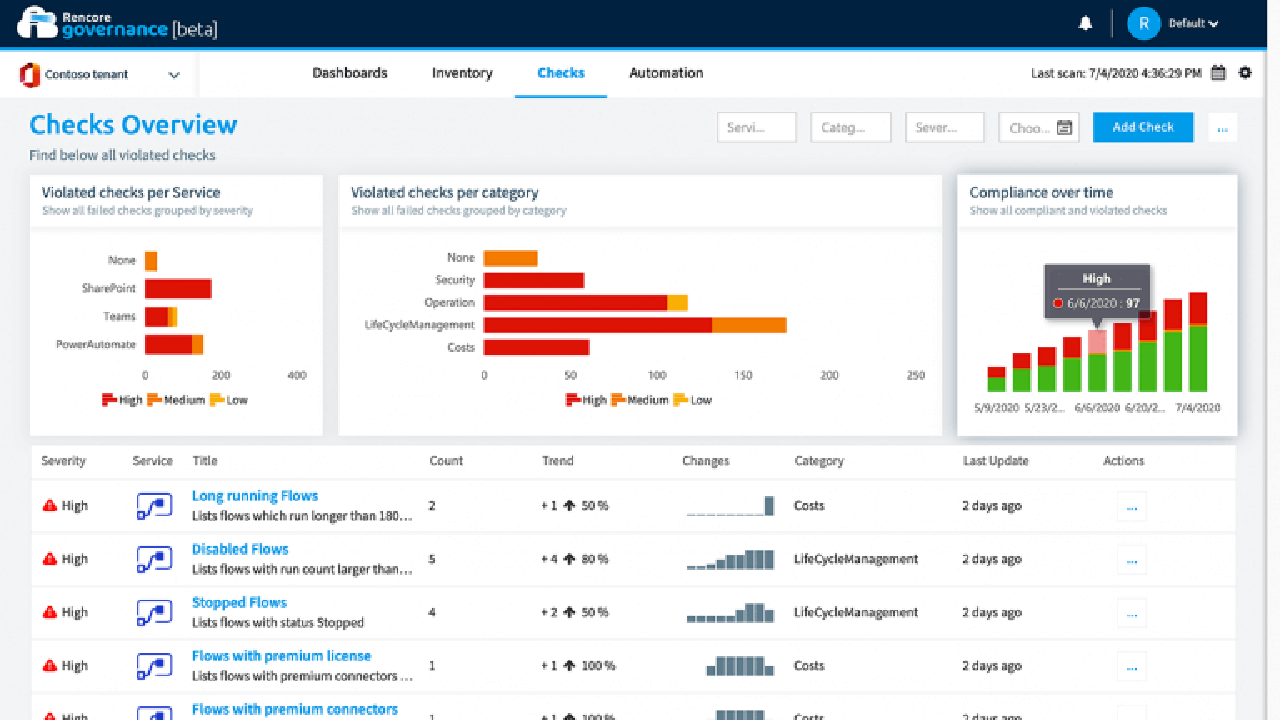The width and height of the screenshot is (1280, 720).
Task: Open actions menu for Long running Flows row
Action: pyautogui.click(x=1131, y=506)
